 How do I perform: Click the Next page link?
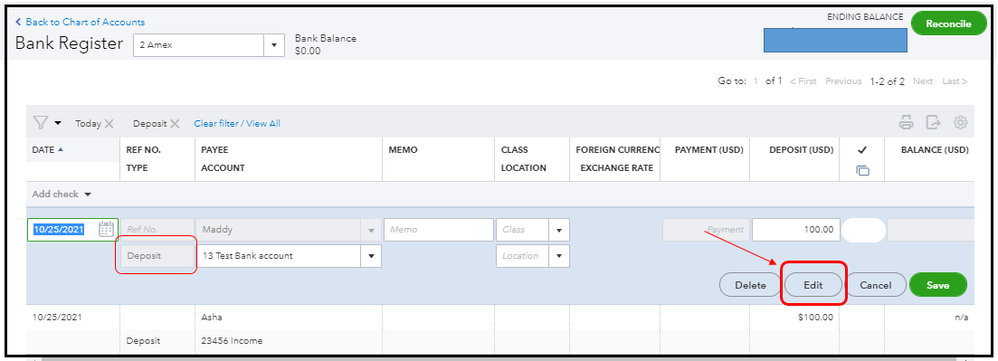tap(923, 81)
